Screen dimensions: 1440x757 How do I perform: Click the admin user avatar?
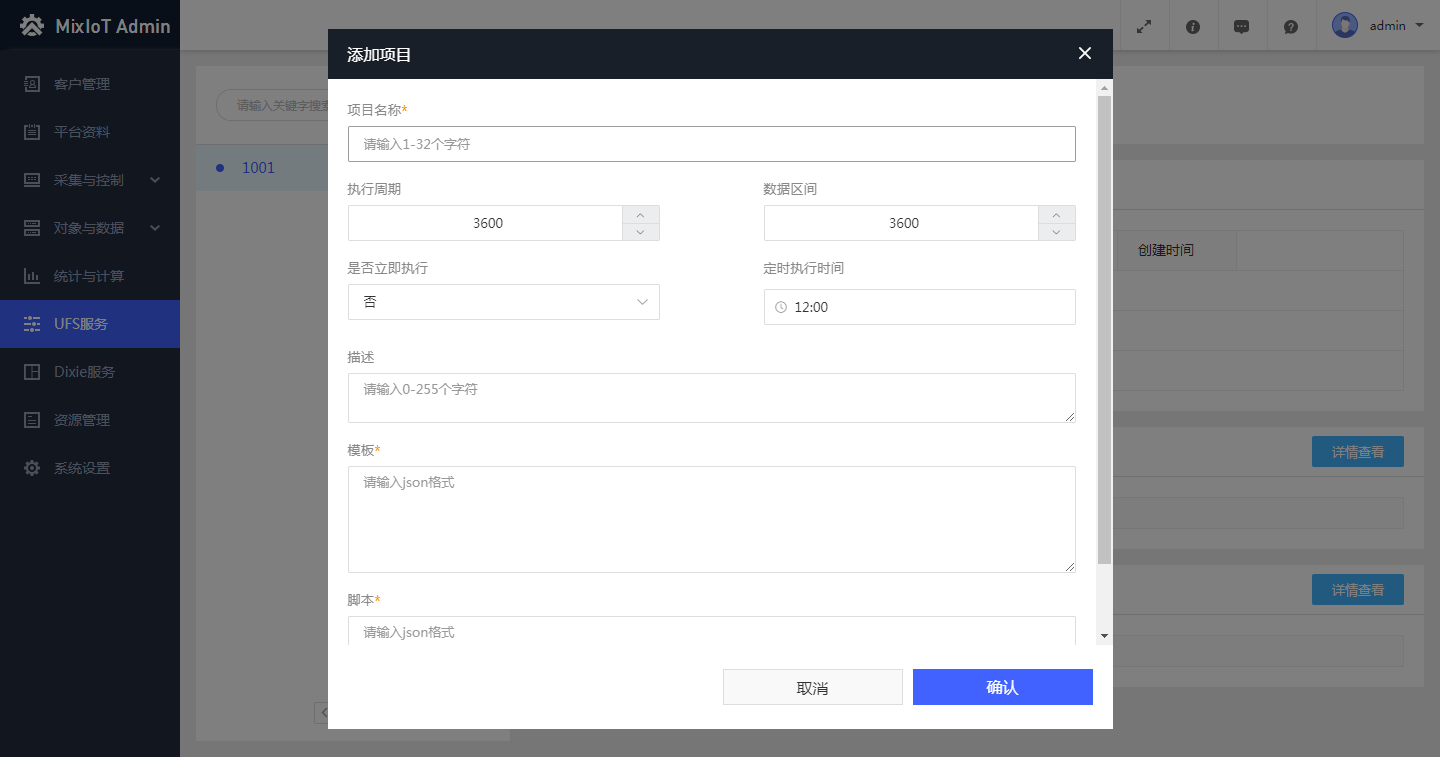pyautogui.click(x=1344, y=26)
